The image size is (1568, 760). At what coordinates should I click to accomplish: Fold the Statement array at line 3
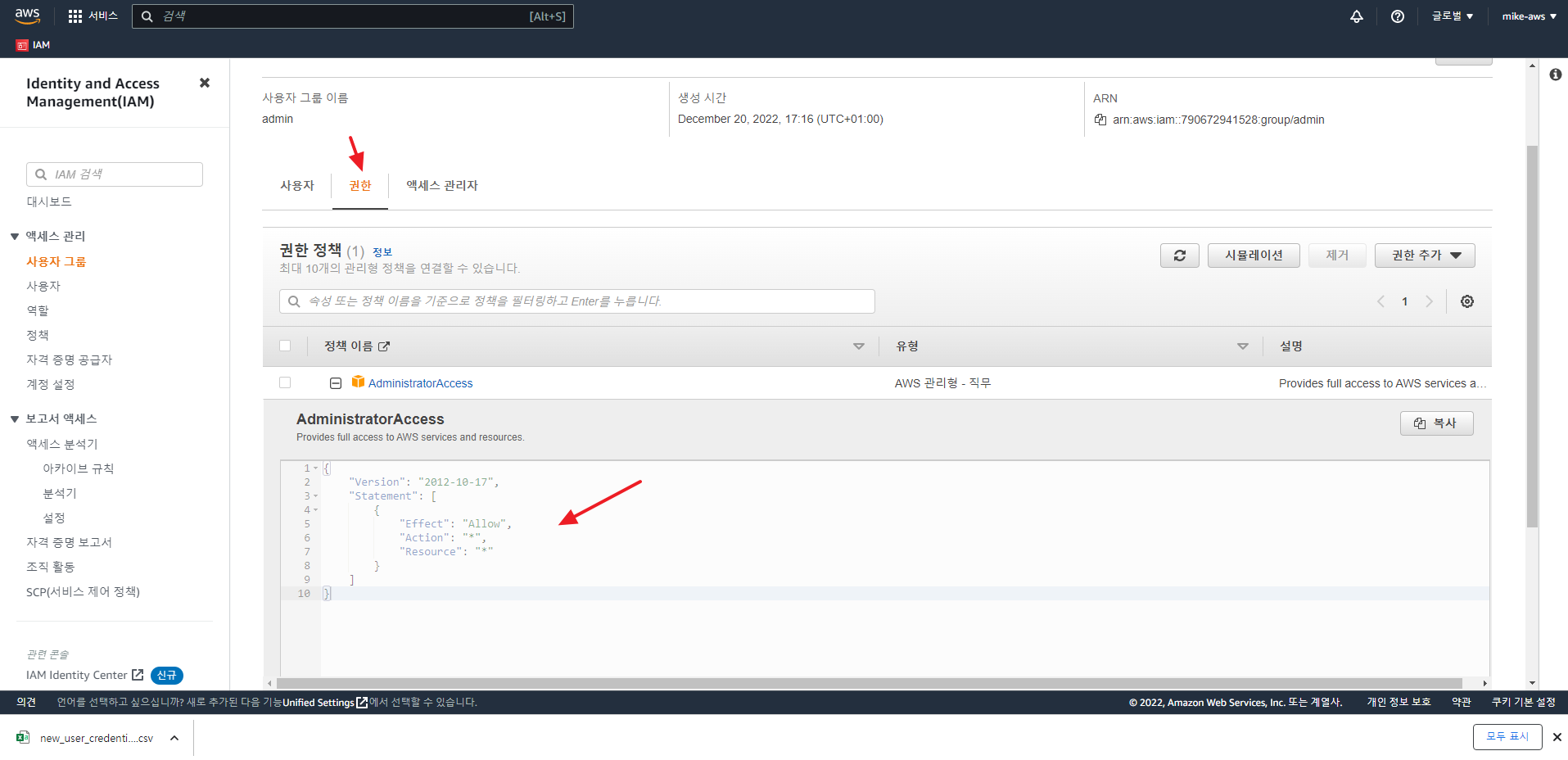click(x=316, y=496)
